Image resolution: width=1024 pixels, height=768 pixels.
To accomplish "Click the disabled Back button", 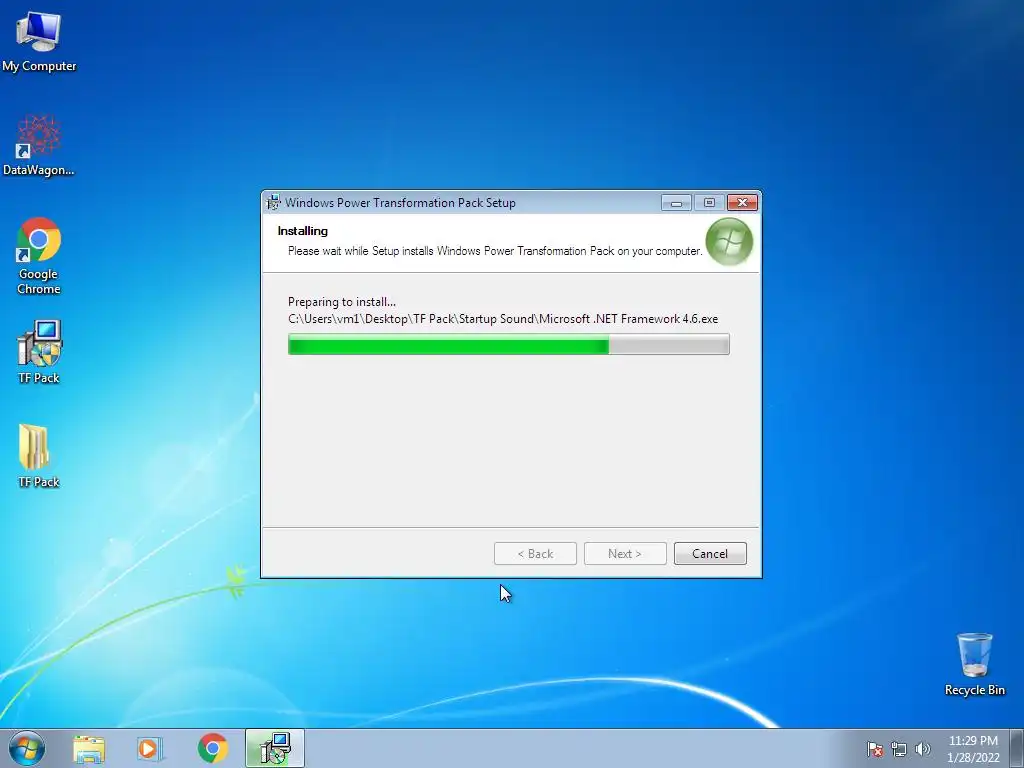I will pos(535,554).
